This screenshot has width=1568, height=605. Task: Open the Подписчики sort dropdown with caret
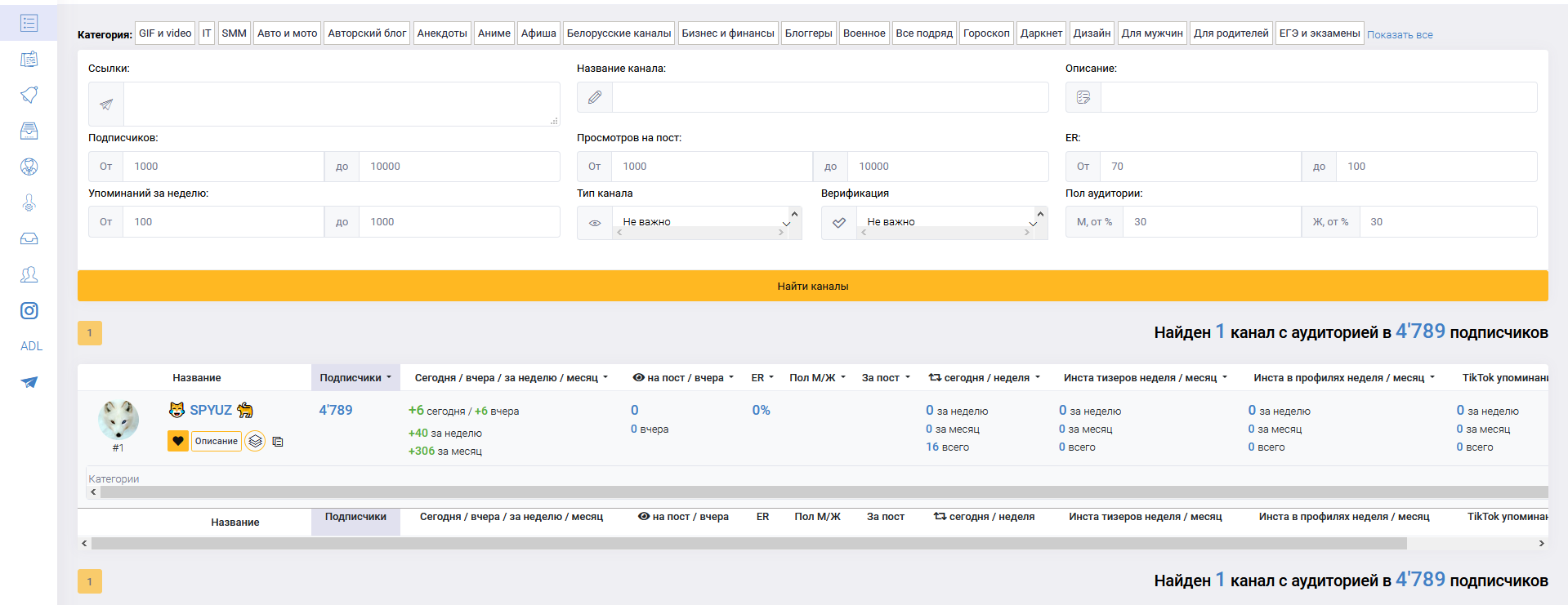[x=355, y=378]
